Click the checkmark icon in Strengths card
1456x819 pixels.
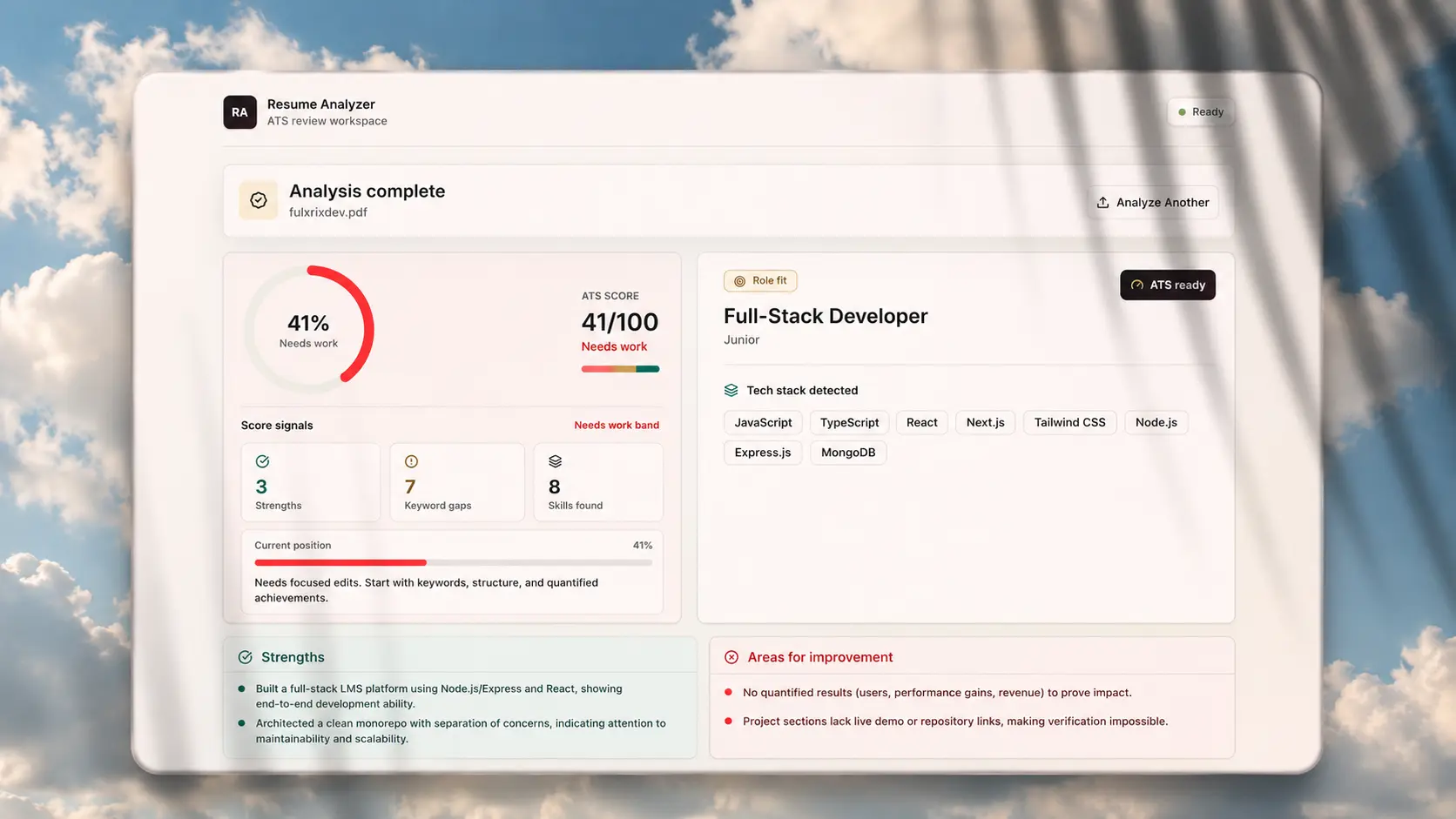[262, 461]
